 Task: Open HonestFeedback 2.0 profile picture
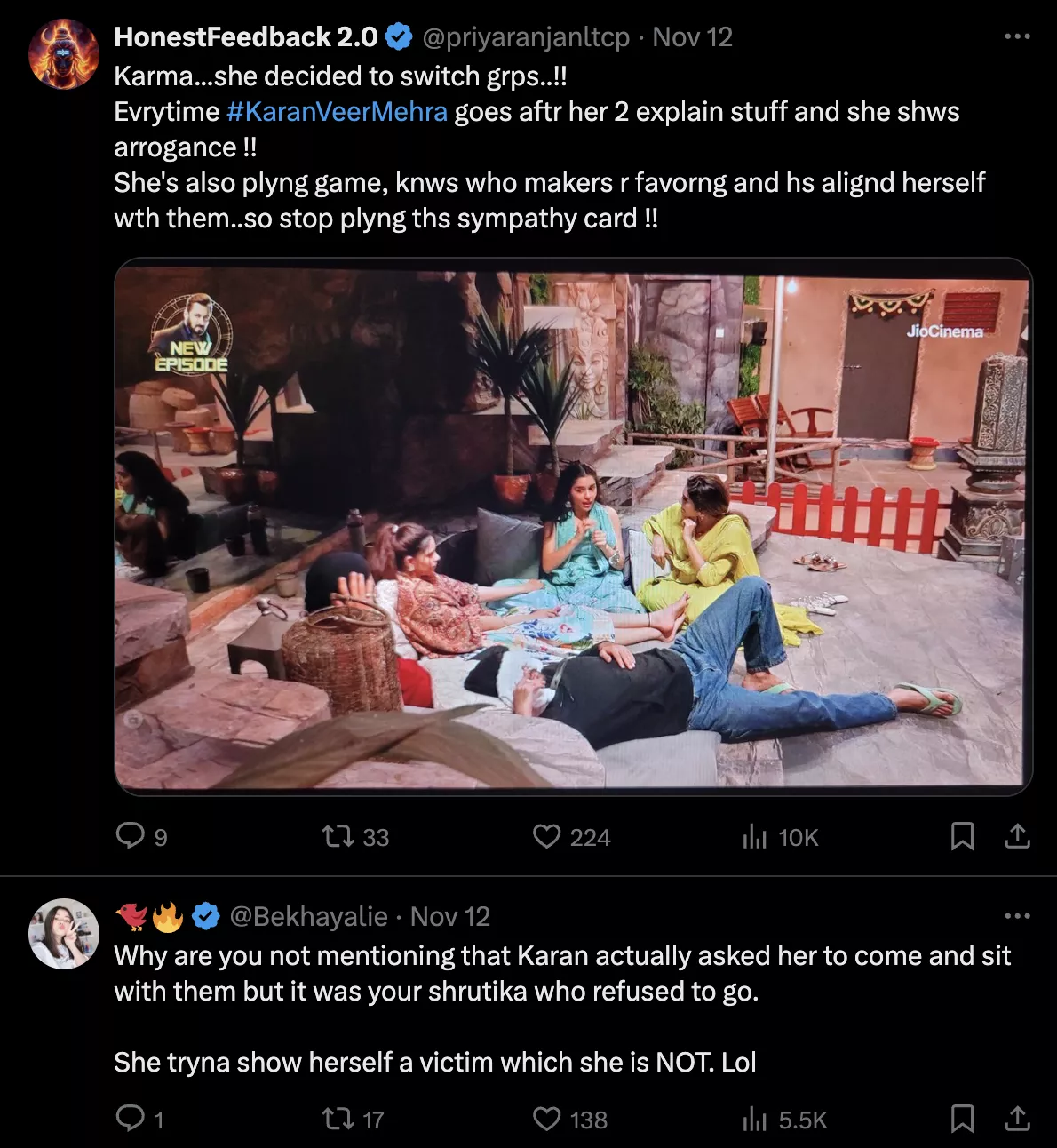coord(63,54)
